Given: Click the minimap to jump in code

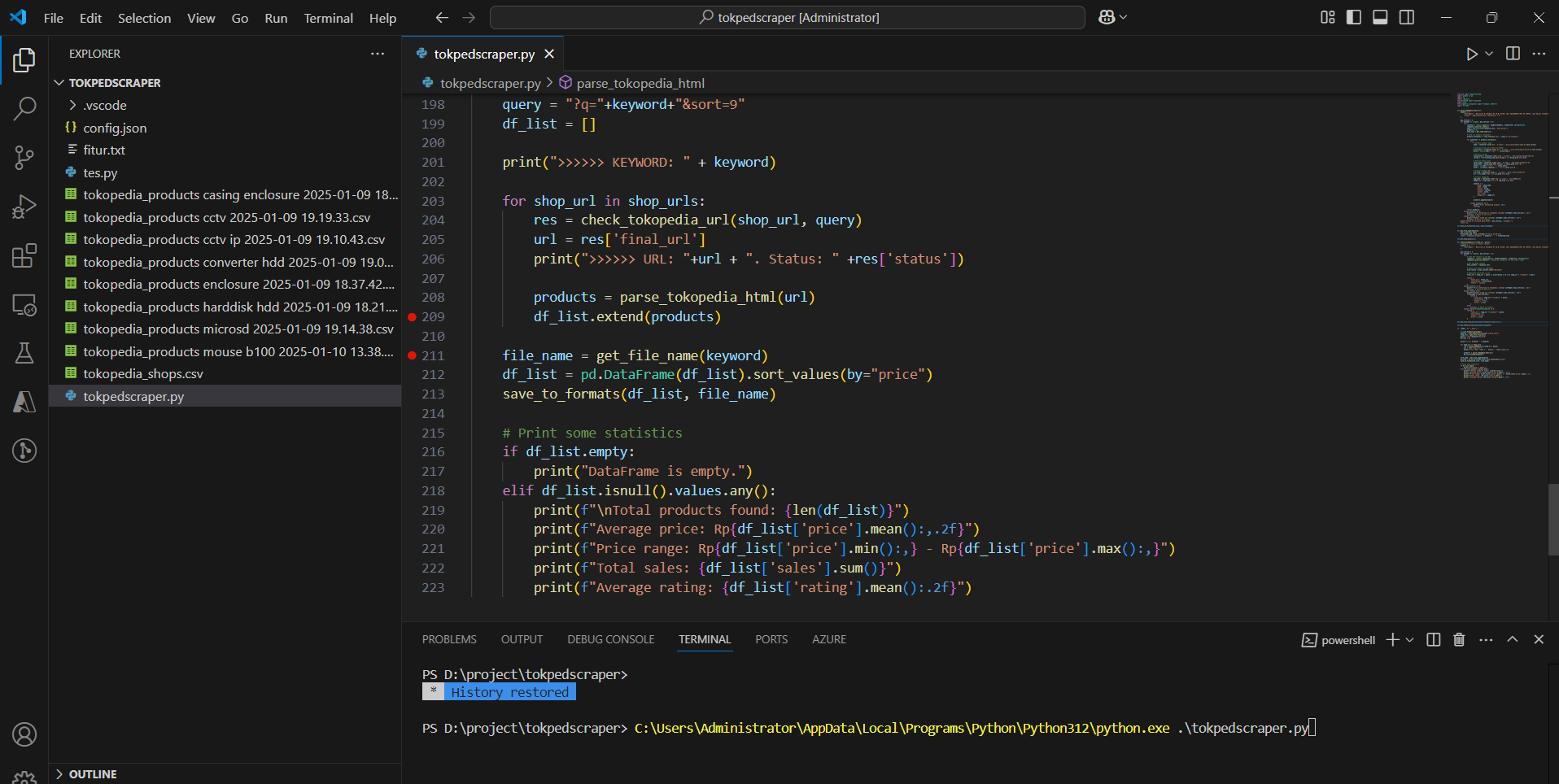Looking at the screenshot, I should tap(1501, 244).
